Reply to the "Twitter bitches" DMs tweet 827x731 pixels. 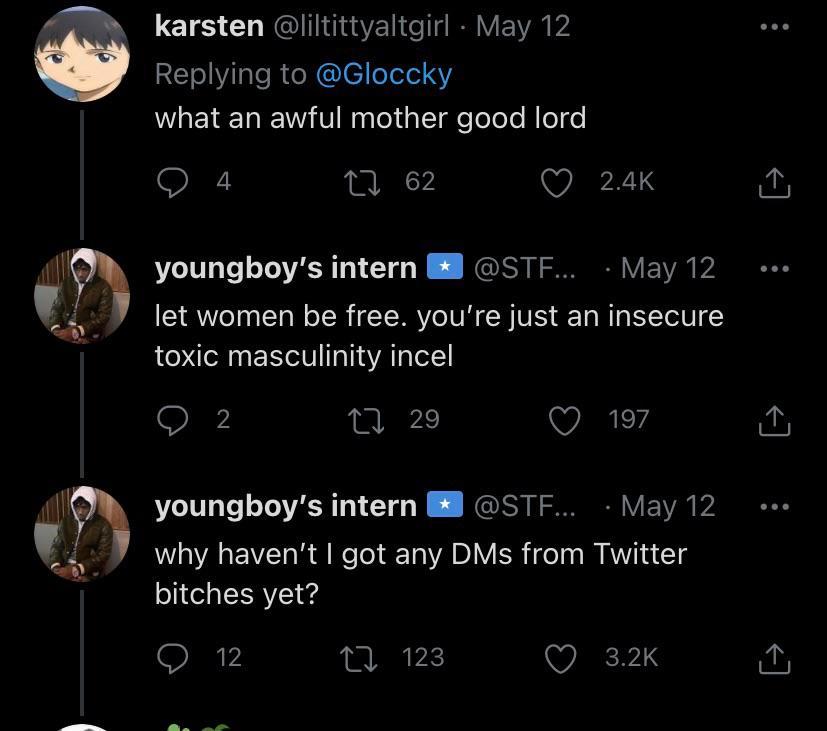point(174,657)
